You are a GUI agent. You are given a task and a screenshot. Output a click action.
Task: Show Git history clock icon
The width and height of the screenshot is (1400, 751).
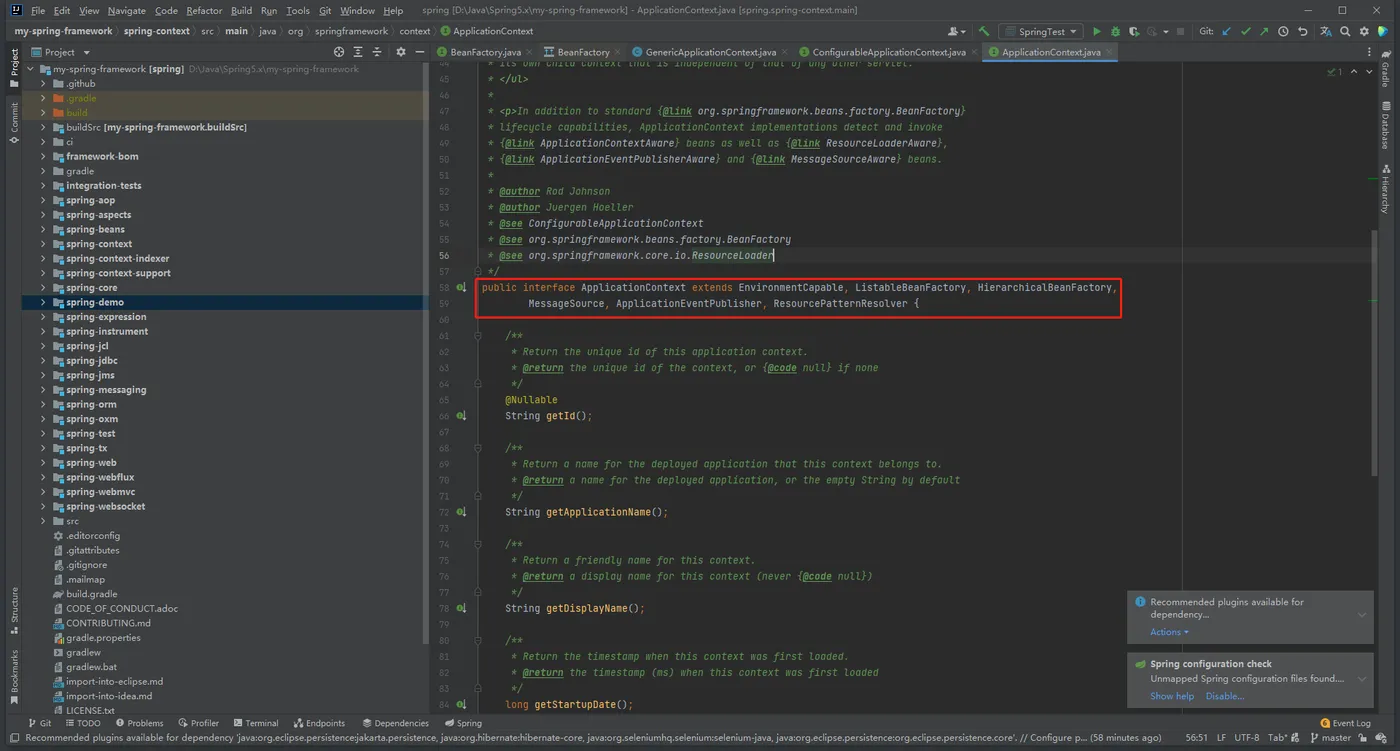pyautogui.click(x=1283, y=32)
